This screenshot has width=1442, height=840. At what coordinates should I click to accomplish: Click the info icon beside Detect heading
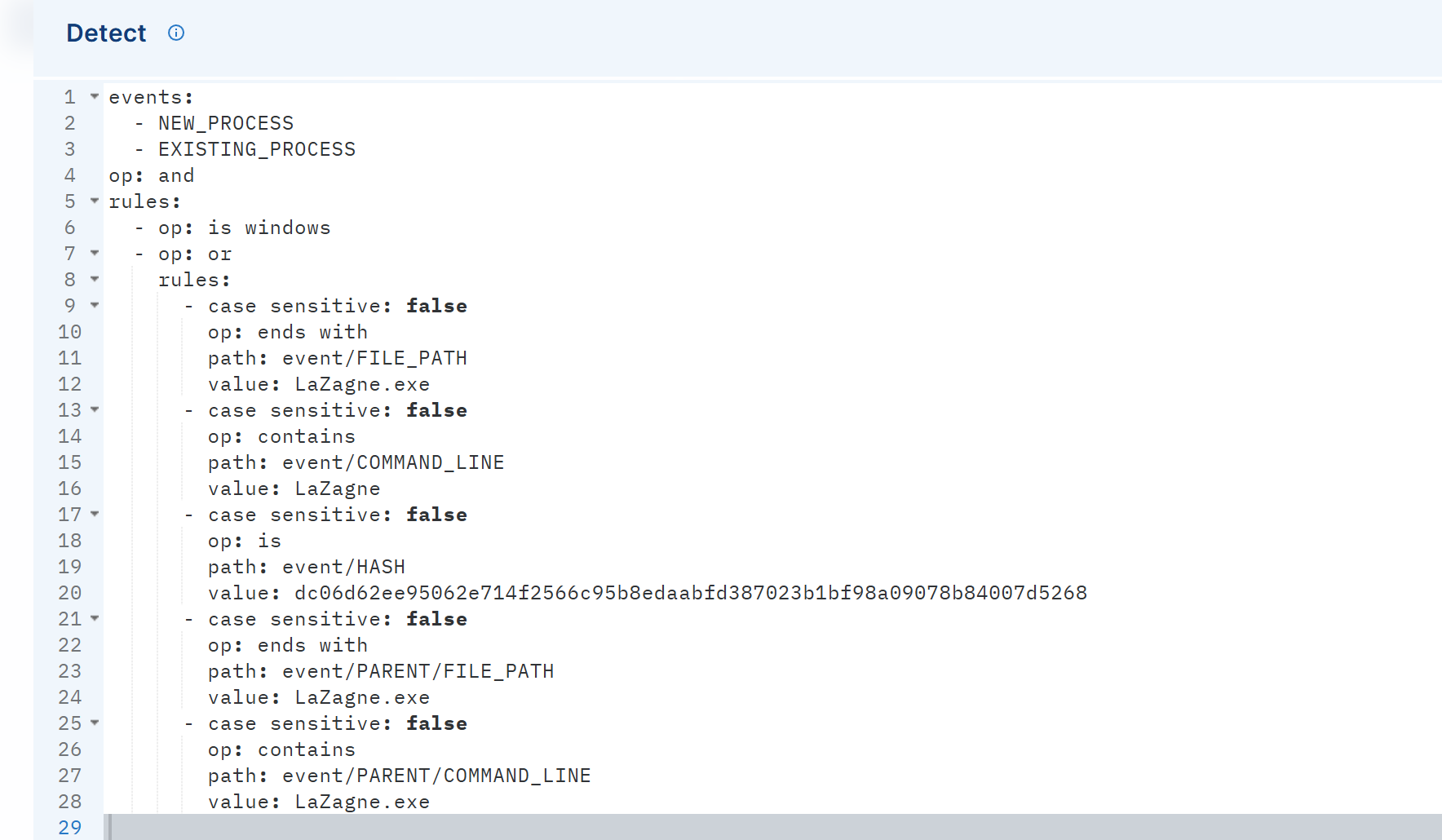coord(176,33)
